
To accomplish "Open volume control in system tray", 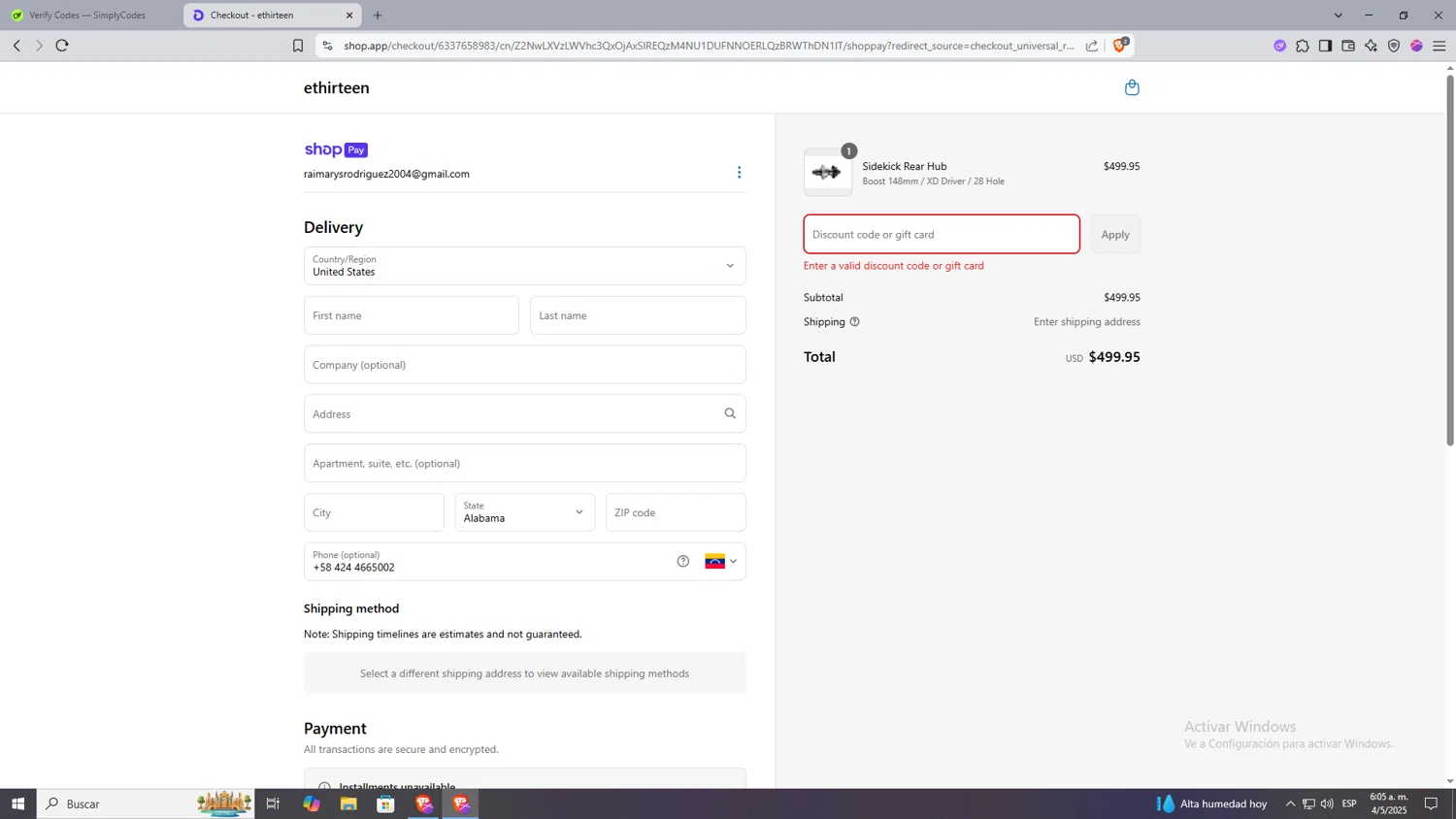I will [x=1327, y=803].
